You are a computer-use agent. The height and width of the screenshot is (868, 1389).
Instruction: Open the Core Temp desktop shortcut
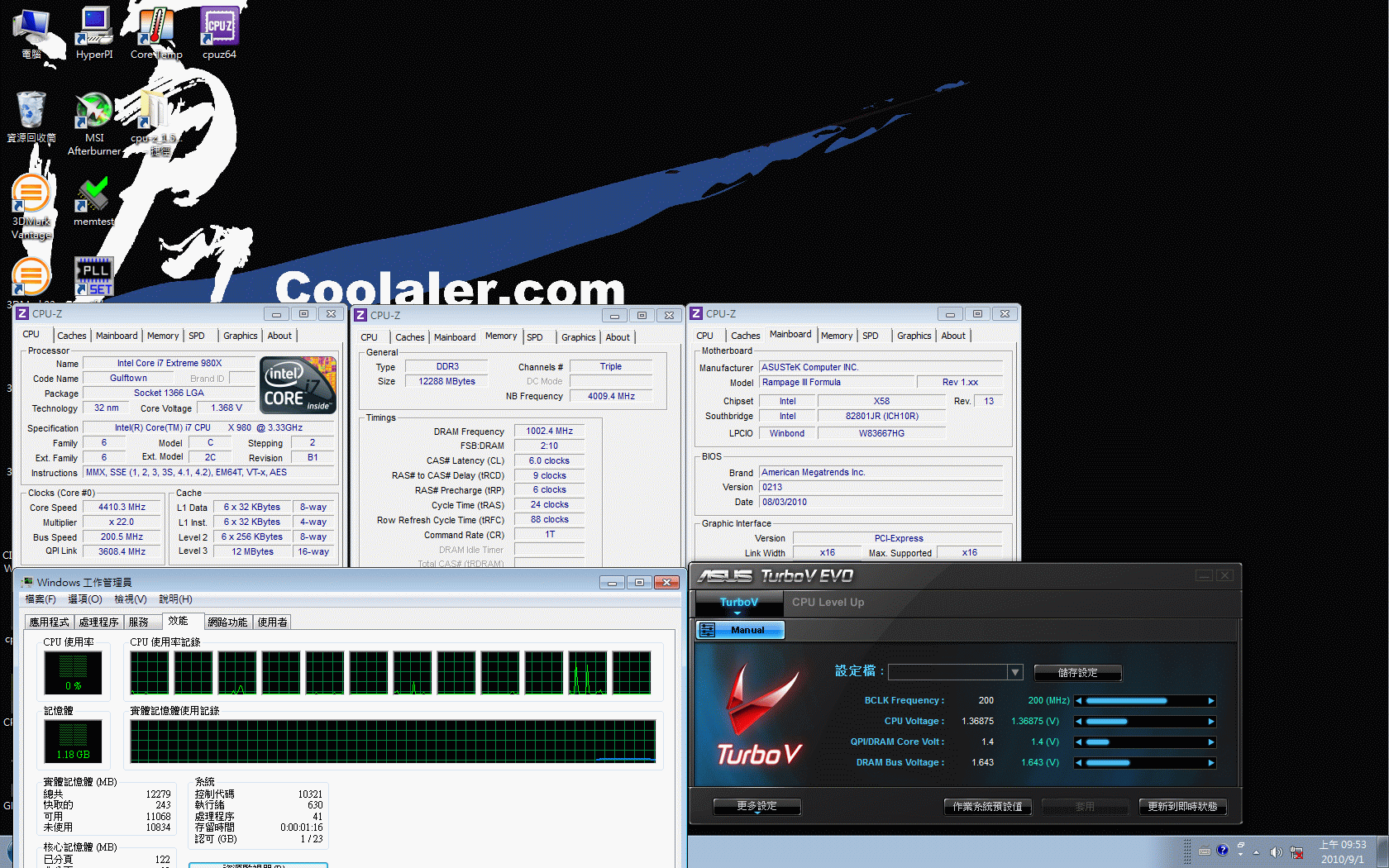click(156, 33)
